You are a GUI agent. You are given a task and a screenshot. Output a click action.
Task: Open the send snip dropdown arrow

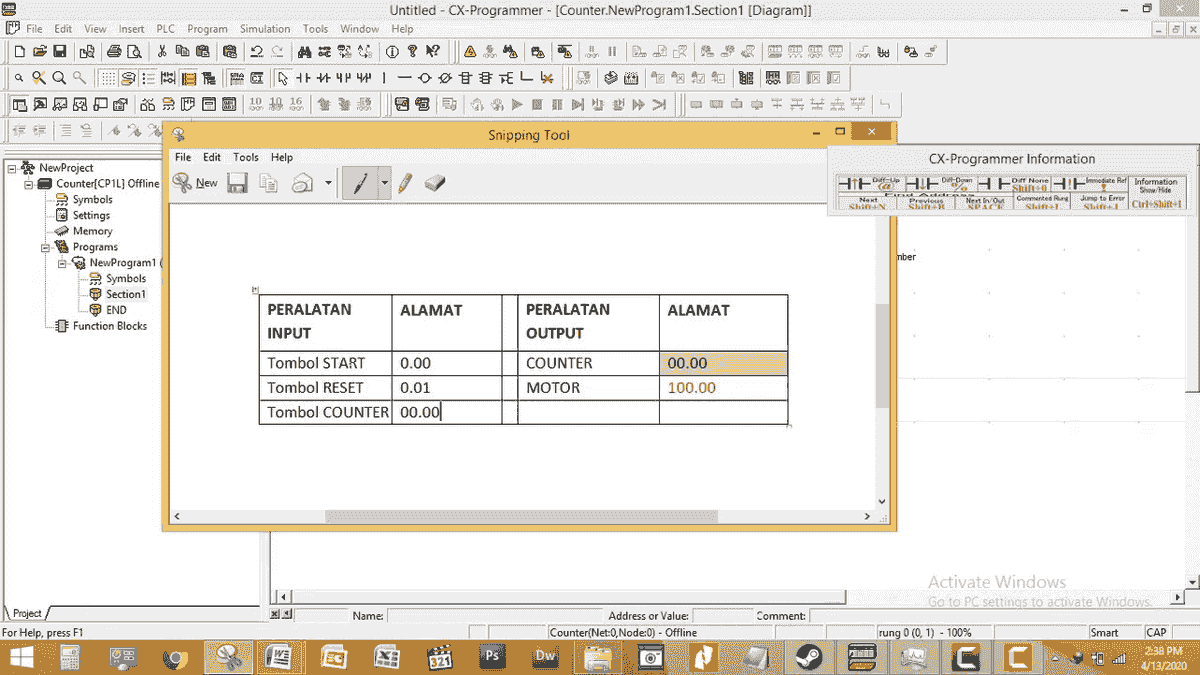click(x=328, y=183)
